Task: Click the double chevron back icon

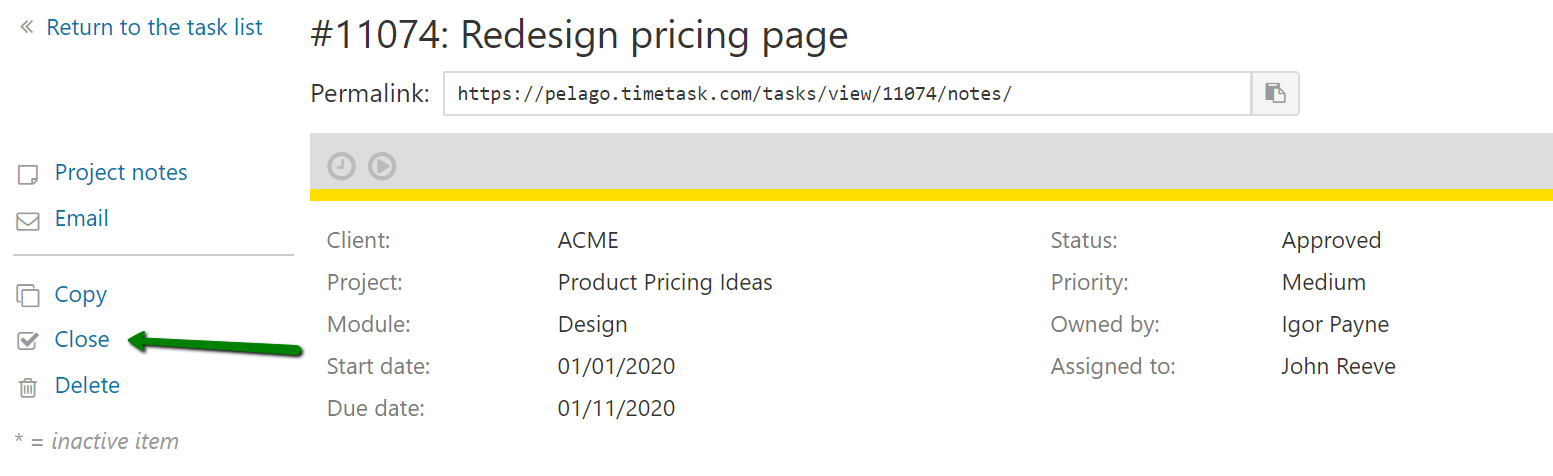Action: 27,28
